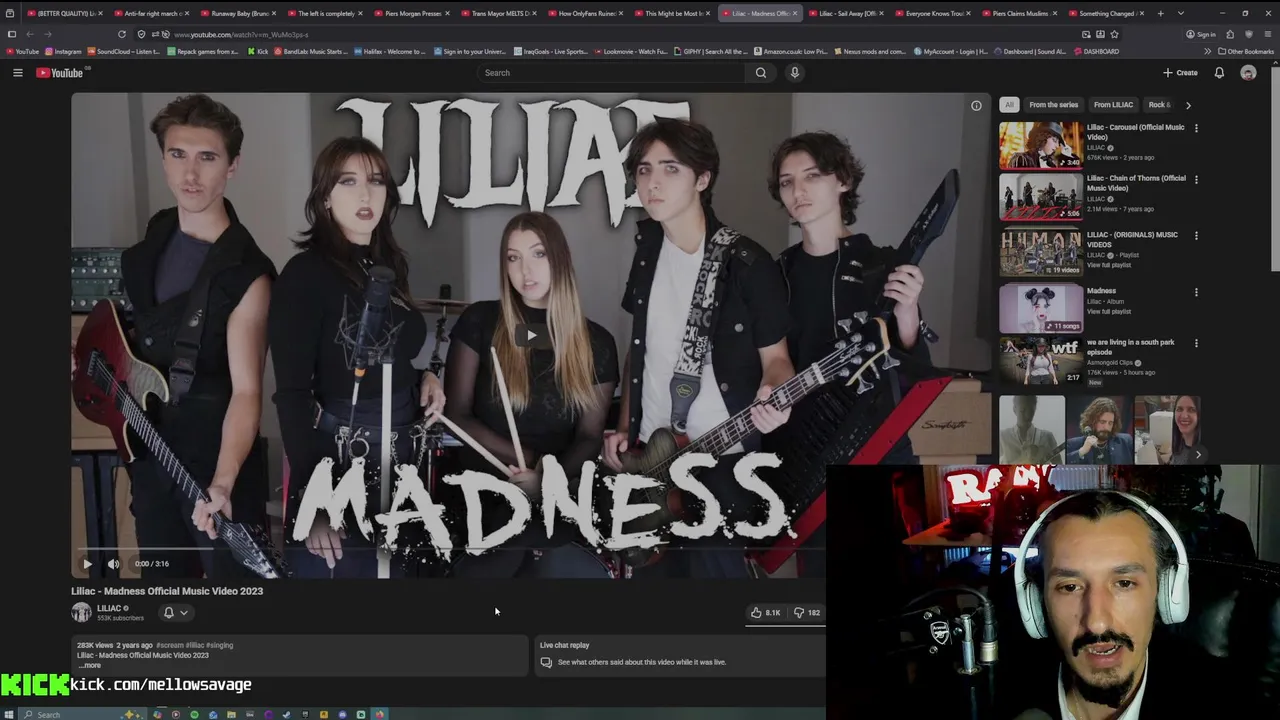The width and height of the screenshot is (1280, 720).
Task: Toggle the subscription notification bell
Action: pos(169,612)
